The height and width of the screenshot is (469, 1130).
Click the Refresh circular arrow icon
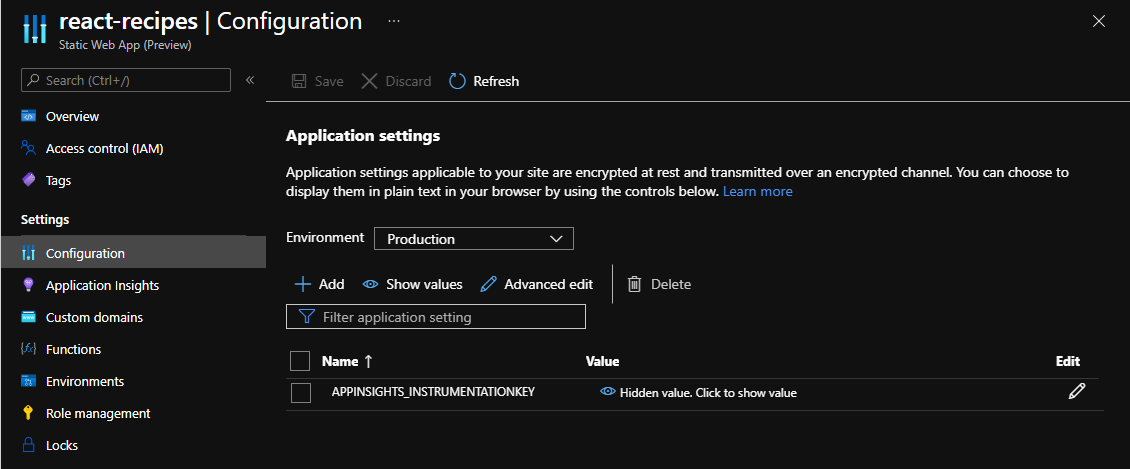click(x=458, y=81)
